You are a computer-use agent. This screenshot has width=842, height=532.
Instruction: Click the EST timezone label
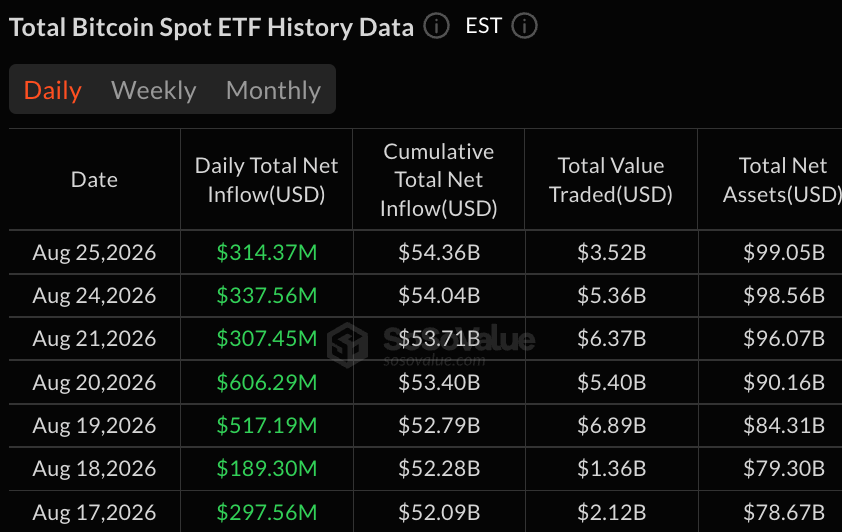click(x=483, y=26)
